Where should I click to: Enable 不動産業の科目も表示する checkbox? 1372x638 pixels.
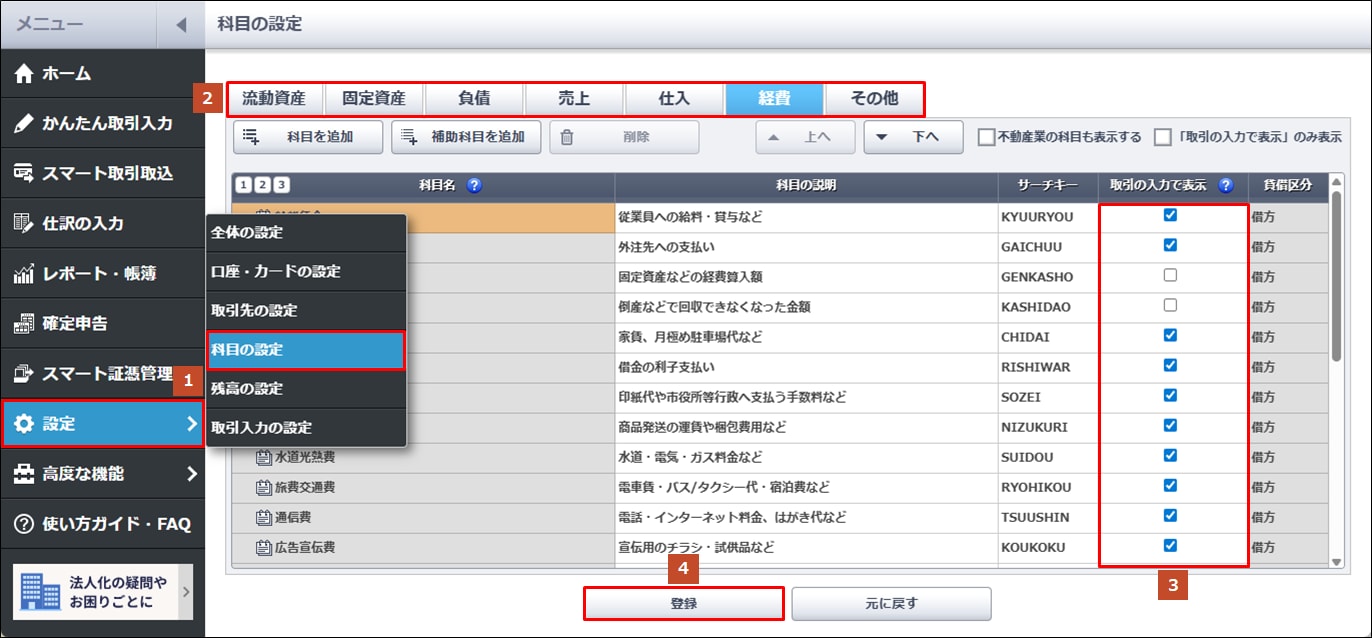tap(986, 137)
